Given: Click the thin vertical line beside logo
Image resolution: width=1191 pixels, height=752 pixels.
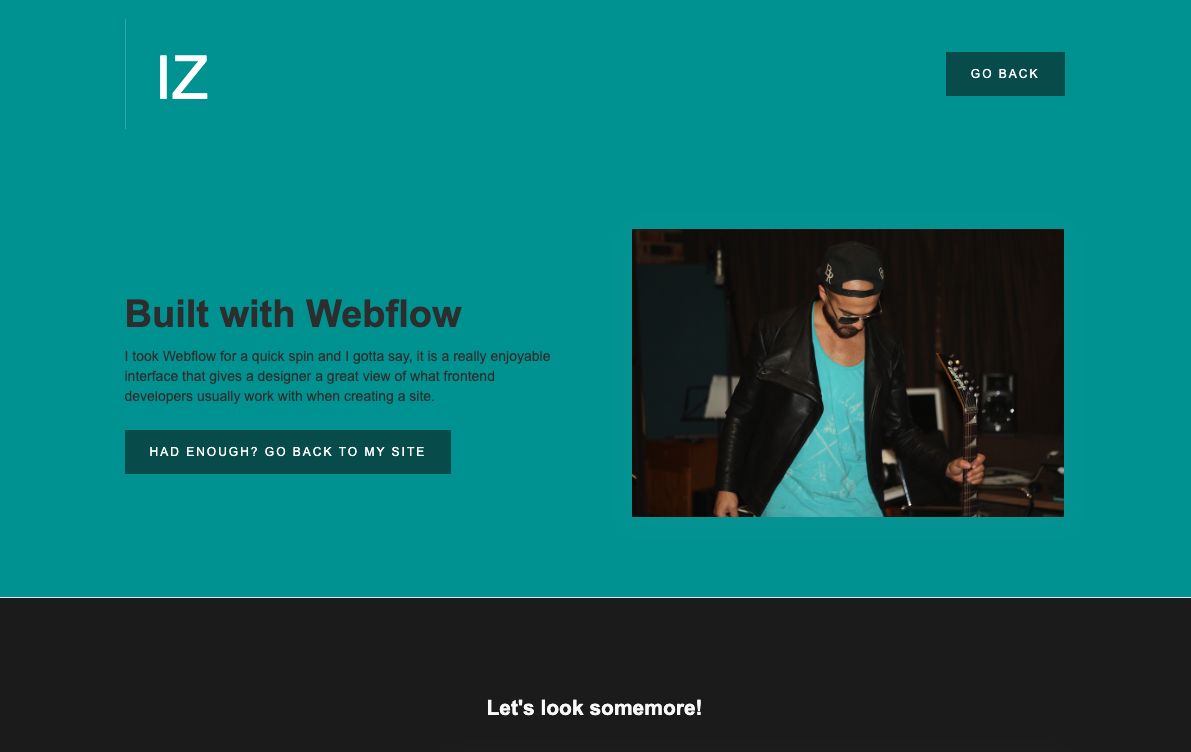Looking at the screenshot, I should pos(125,74).
